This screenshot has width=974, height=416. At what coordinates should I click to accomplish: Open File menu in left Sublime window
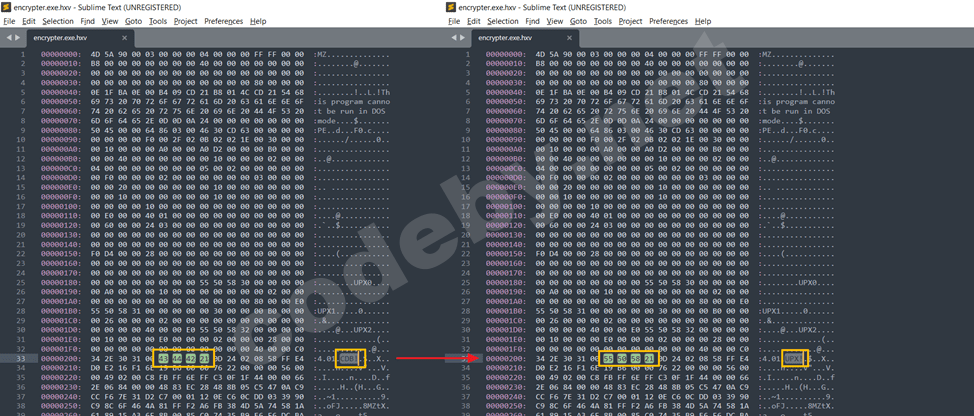point(9,21)
